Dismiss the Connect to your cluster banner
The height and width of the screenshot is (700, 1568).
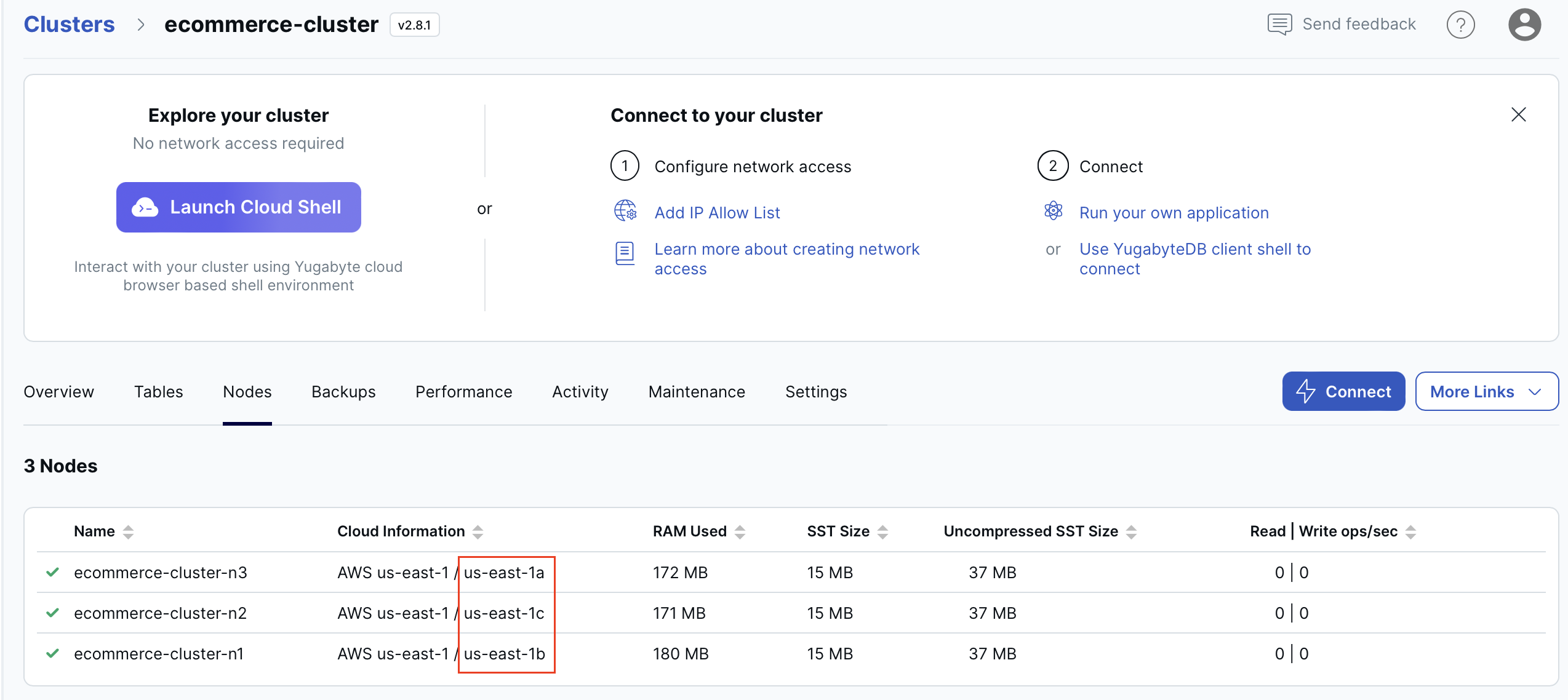(1518, 114)
